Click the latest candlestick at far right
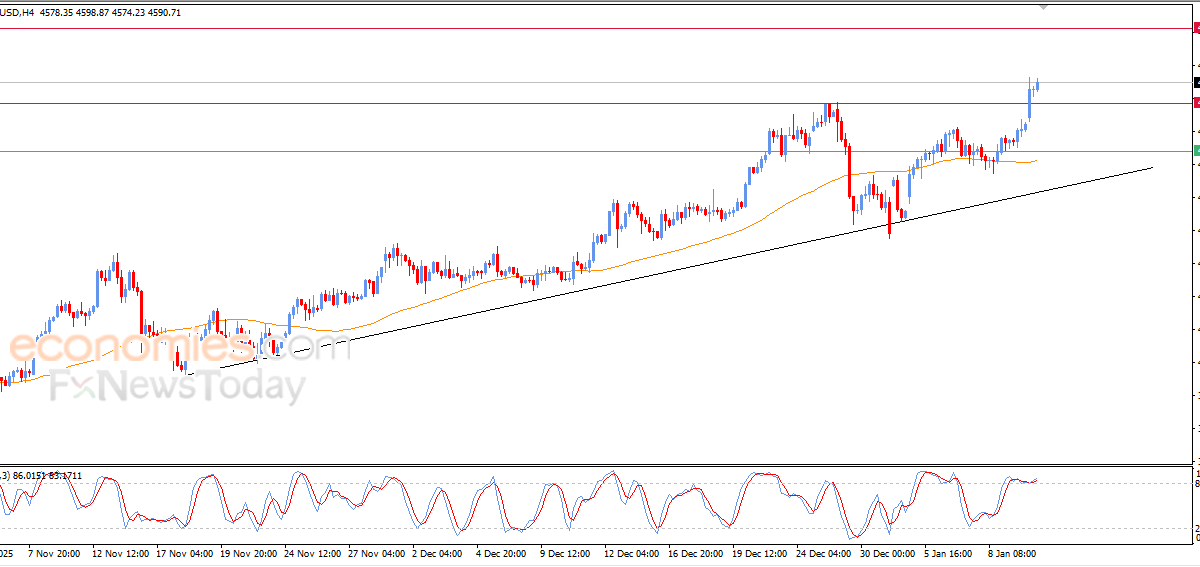This screenshot has width=1200, height=567. click(1037, 85)
